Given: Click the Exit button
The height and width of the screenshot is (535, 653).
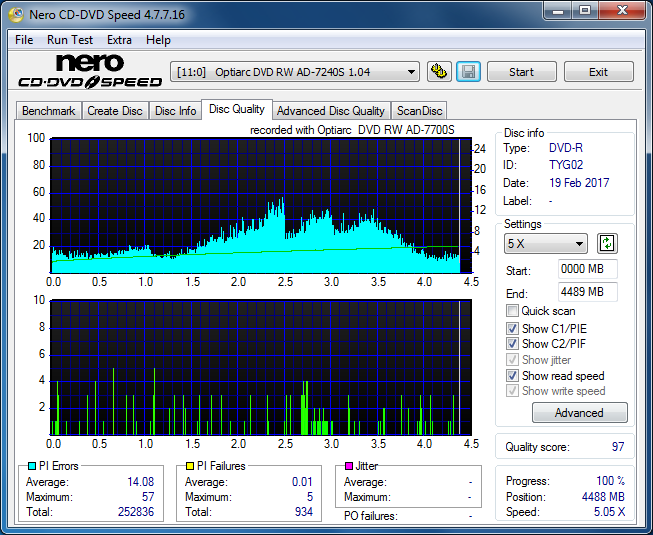Looking at the screenshot, I should pos(598,72).
